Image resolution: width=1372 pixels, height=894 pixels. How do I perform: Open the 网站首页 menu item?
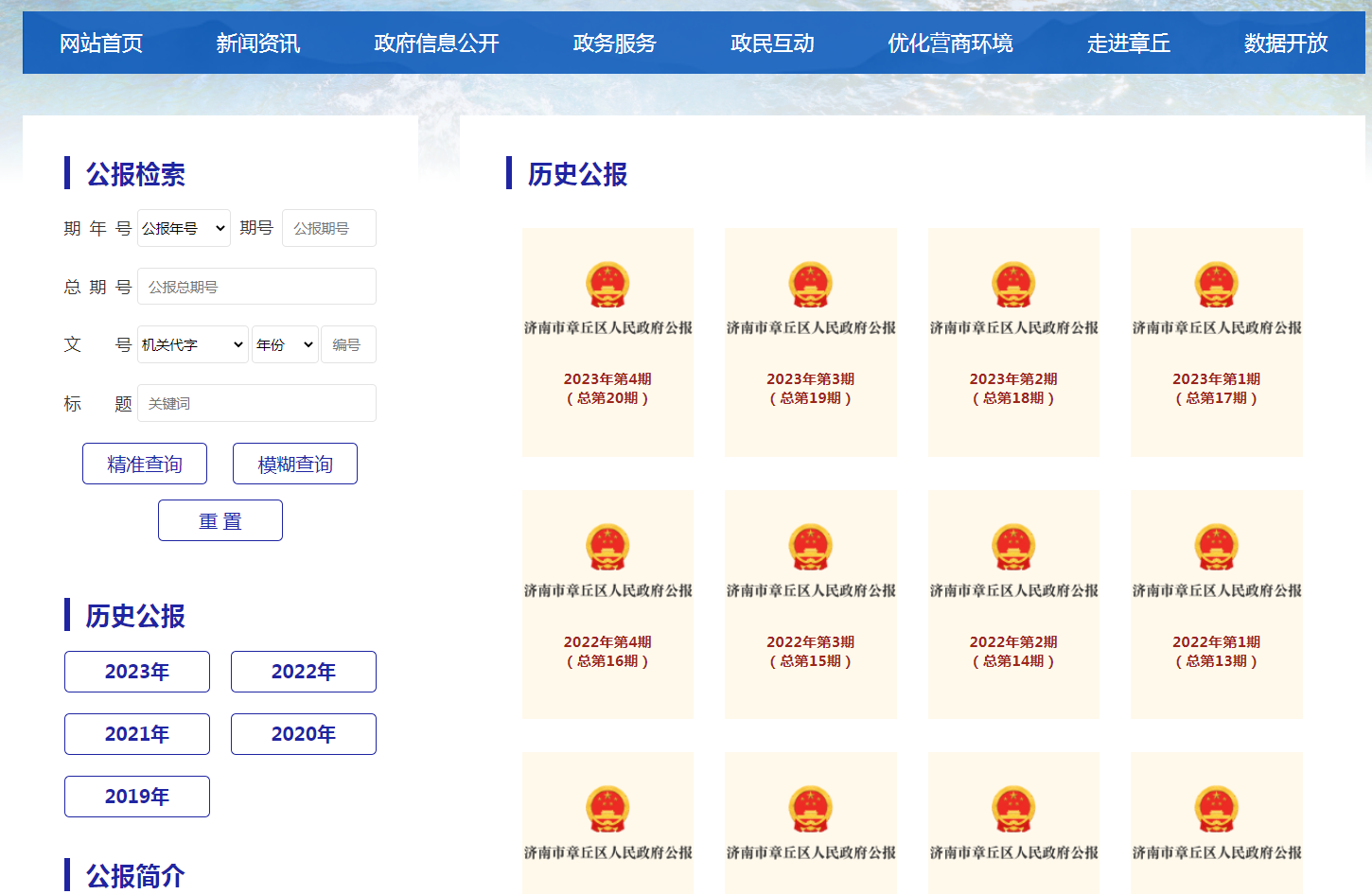[101, 44]
